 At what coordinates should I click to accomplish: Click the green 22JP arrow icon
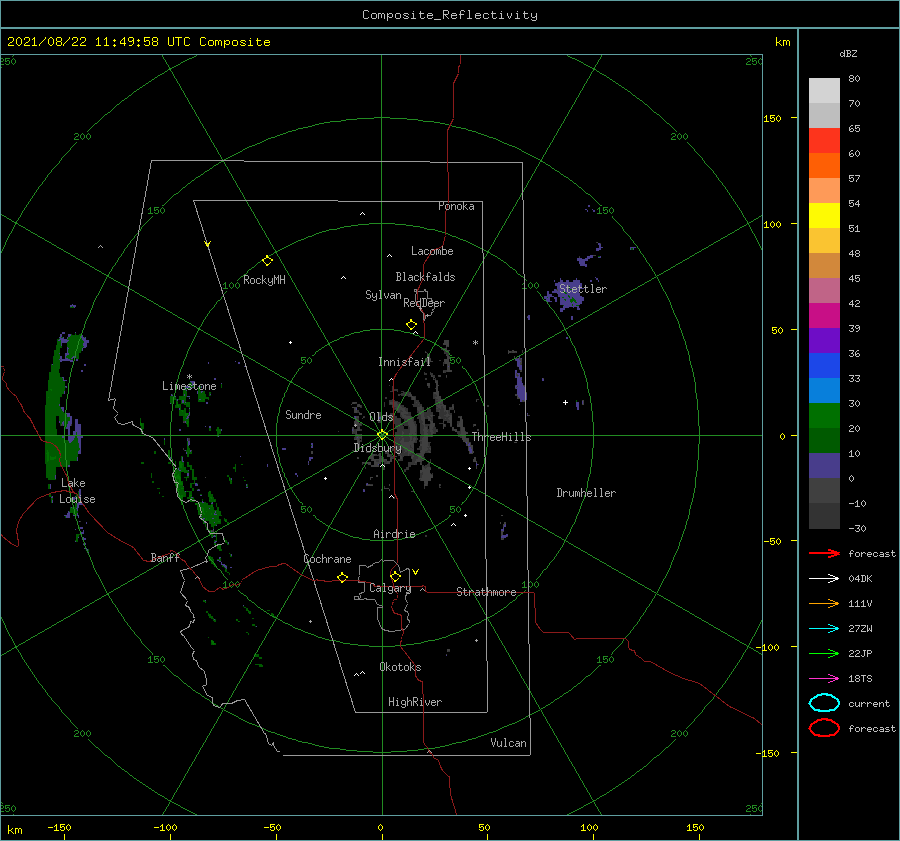824,653
